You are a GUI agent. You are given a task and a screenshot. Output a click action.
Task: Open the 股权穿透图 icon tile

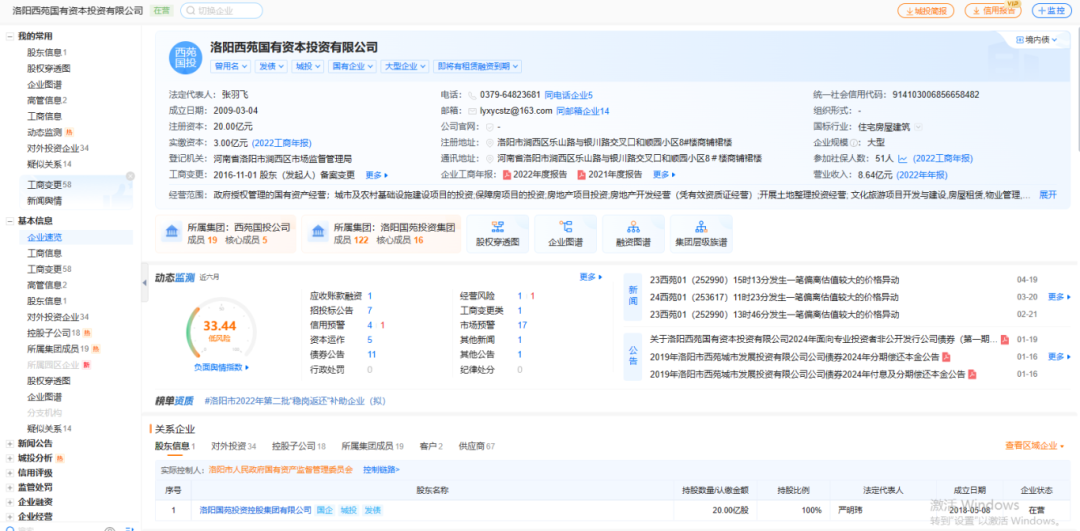pyautogui.click(x=497, y=234)
